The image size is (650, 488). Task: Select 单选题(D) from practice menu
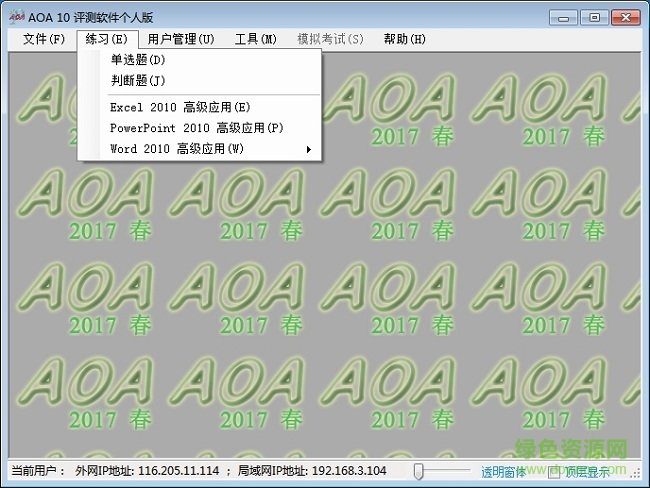199,60
